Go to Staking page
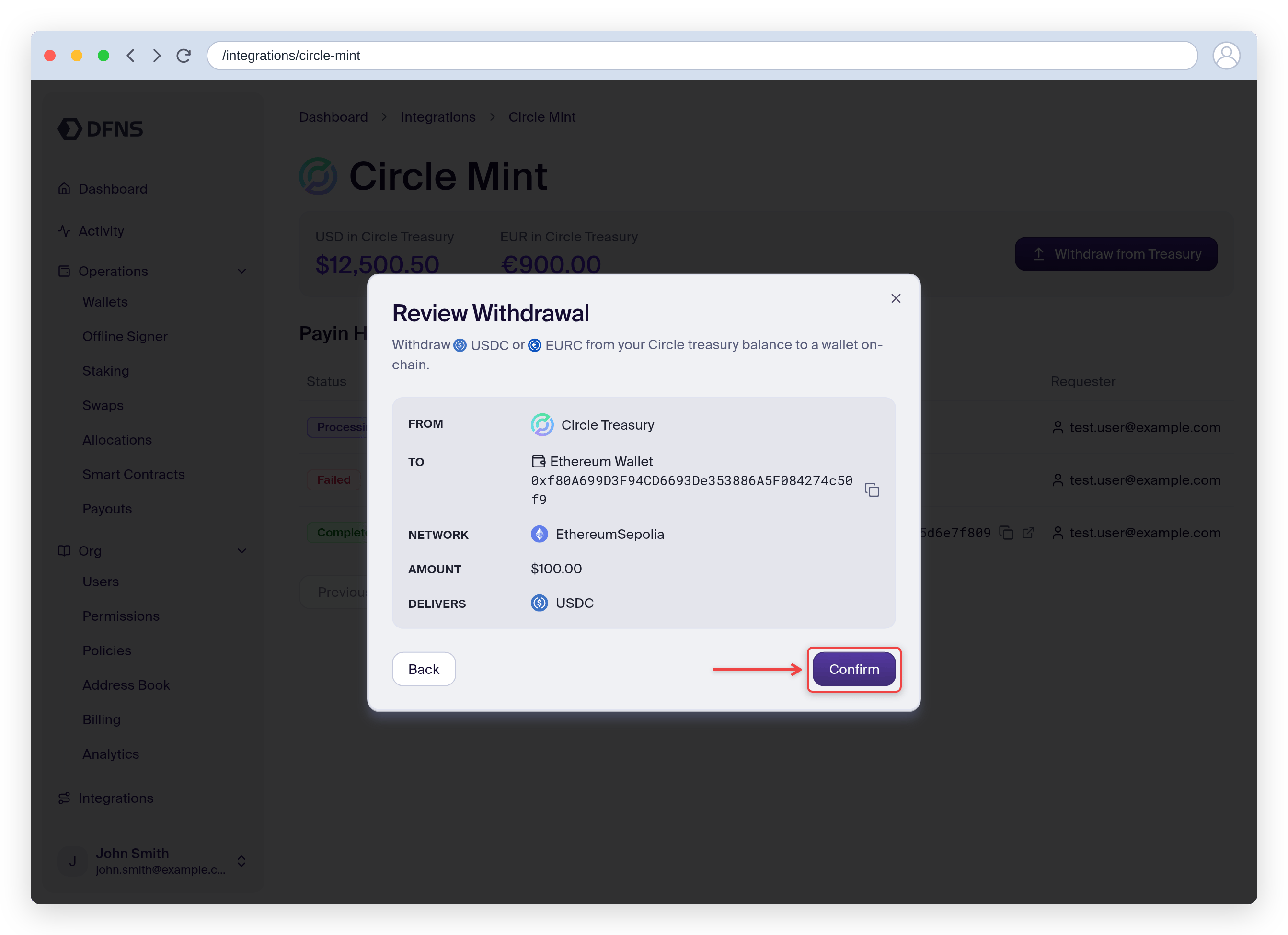The image size is (1288, 935). click(x=105, y=371)
